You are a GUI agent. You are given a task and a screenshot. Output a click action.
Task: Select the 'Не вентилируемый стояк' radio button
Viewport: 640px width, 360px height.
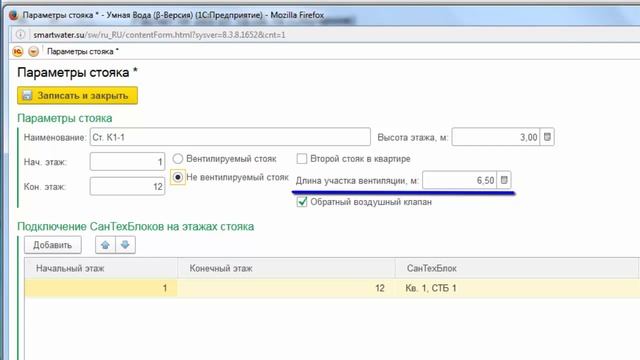point(178,177)
